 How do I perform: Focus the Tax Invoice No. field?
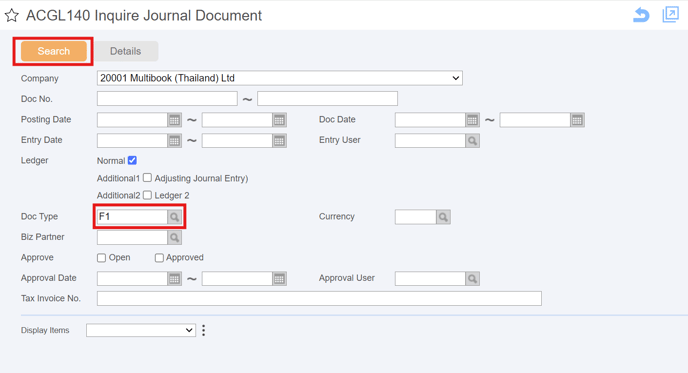pos(319,298)
